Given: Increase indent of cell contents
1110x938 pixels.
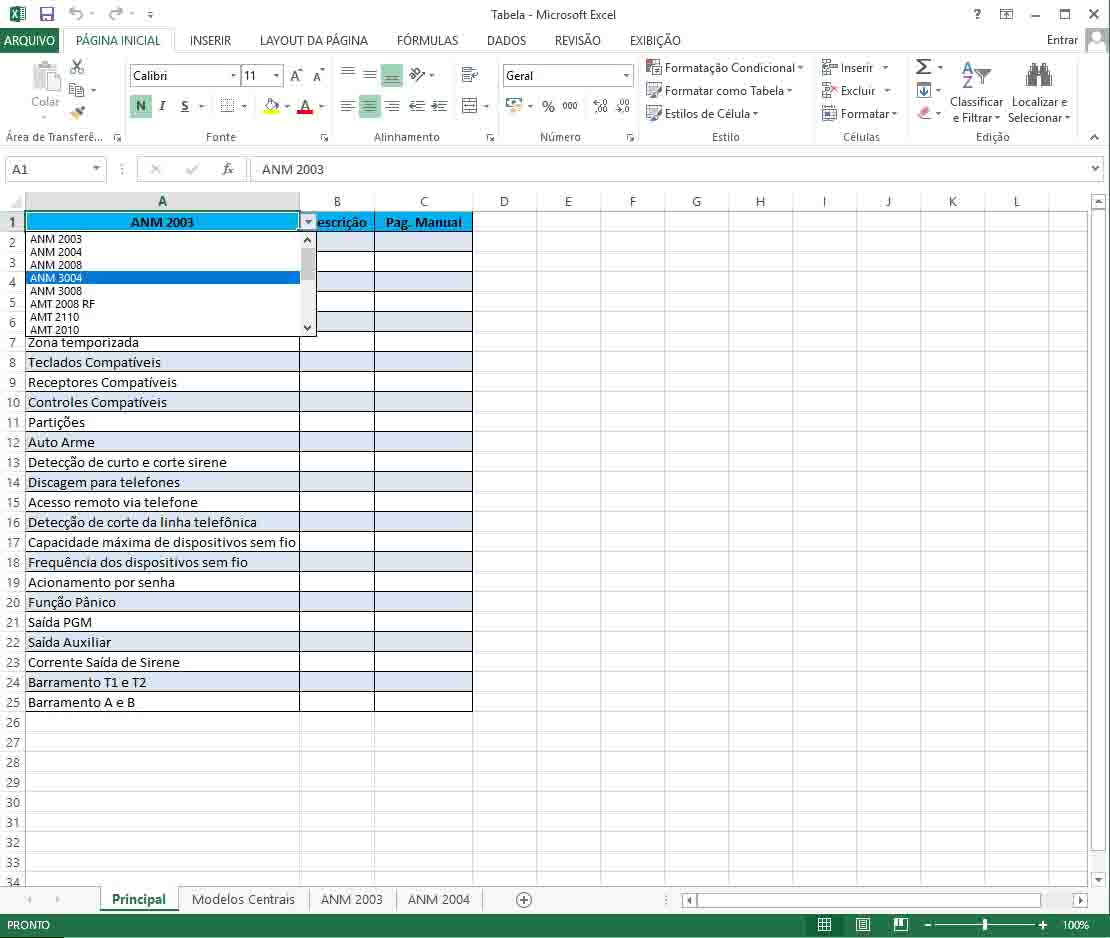Looking at the screenshot, I should point(440,106).
